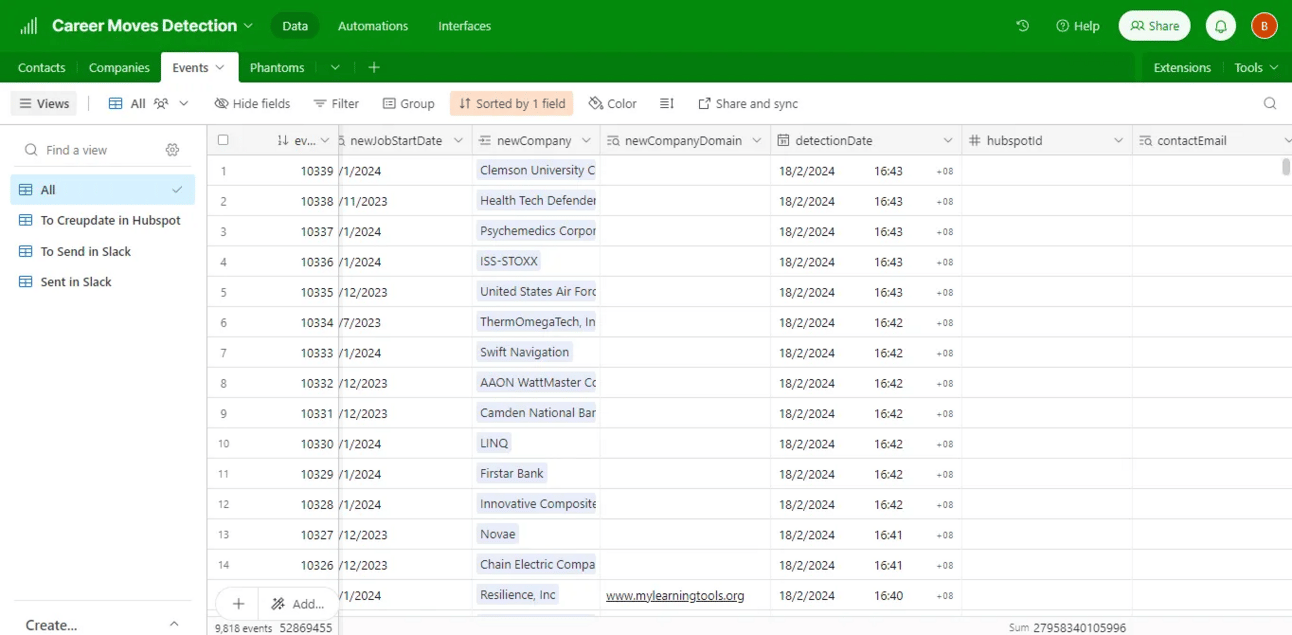Toggle the Views sidebar button
This screenshot has width=1292, height=635.
point(44,103)
